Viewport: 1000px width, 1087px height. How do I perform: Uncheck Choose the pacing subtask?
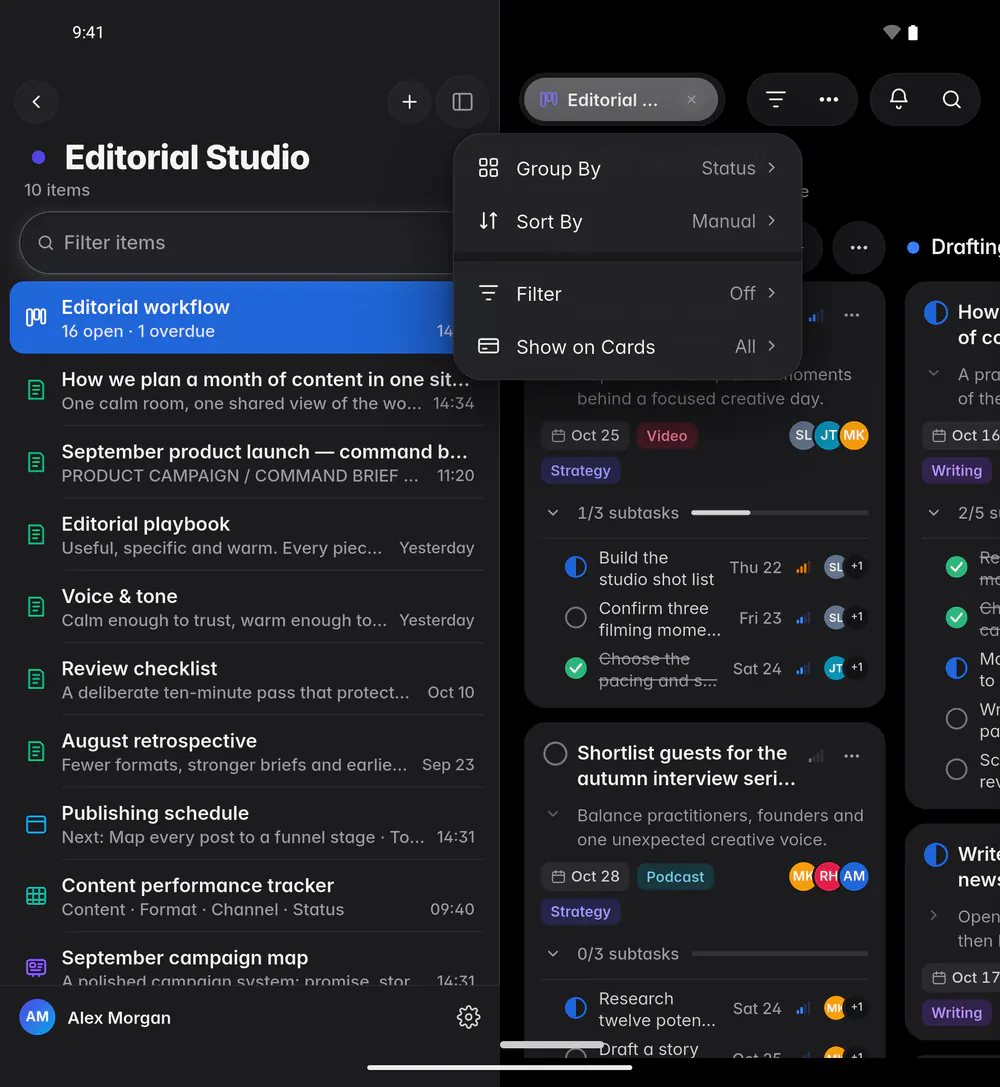[x=575, y=668]
